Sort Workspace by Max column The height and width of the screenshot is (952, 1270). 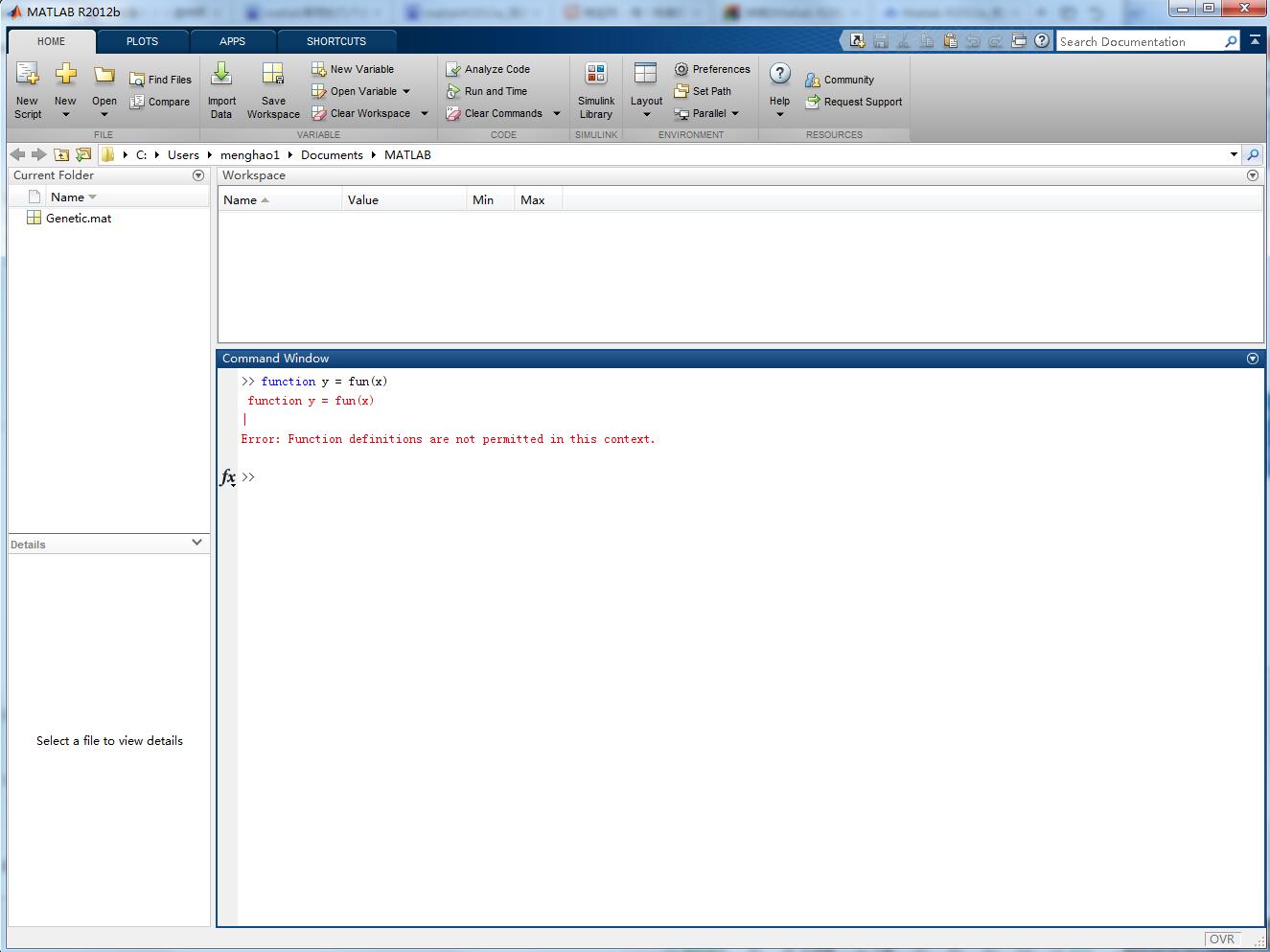[x=538, y=200]
